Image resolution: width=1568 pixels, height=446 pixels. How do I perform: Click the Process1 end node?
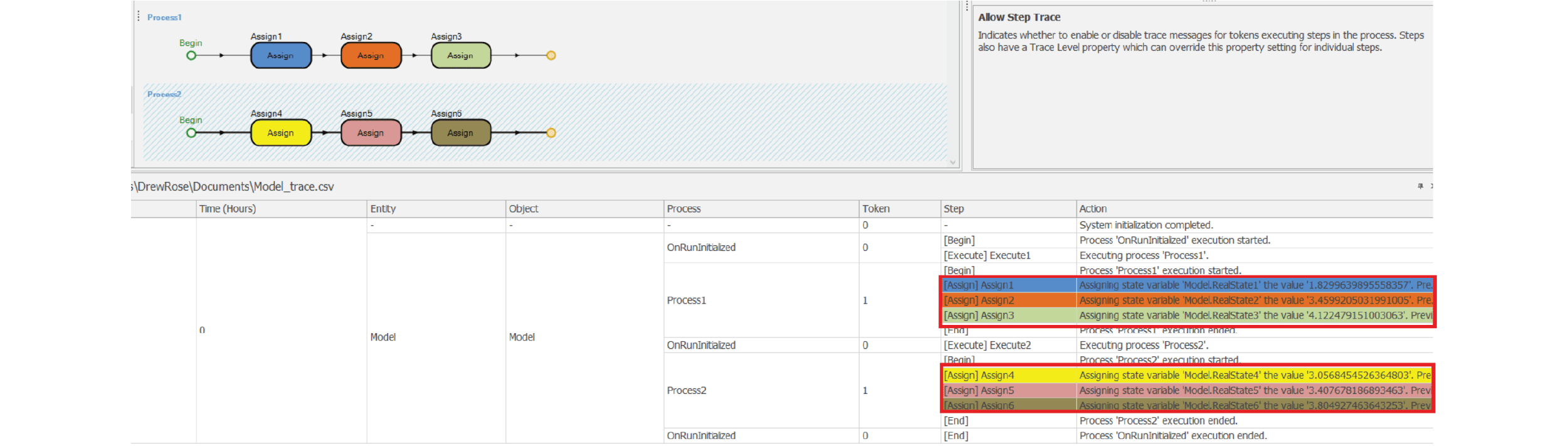click(550, 55)
